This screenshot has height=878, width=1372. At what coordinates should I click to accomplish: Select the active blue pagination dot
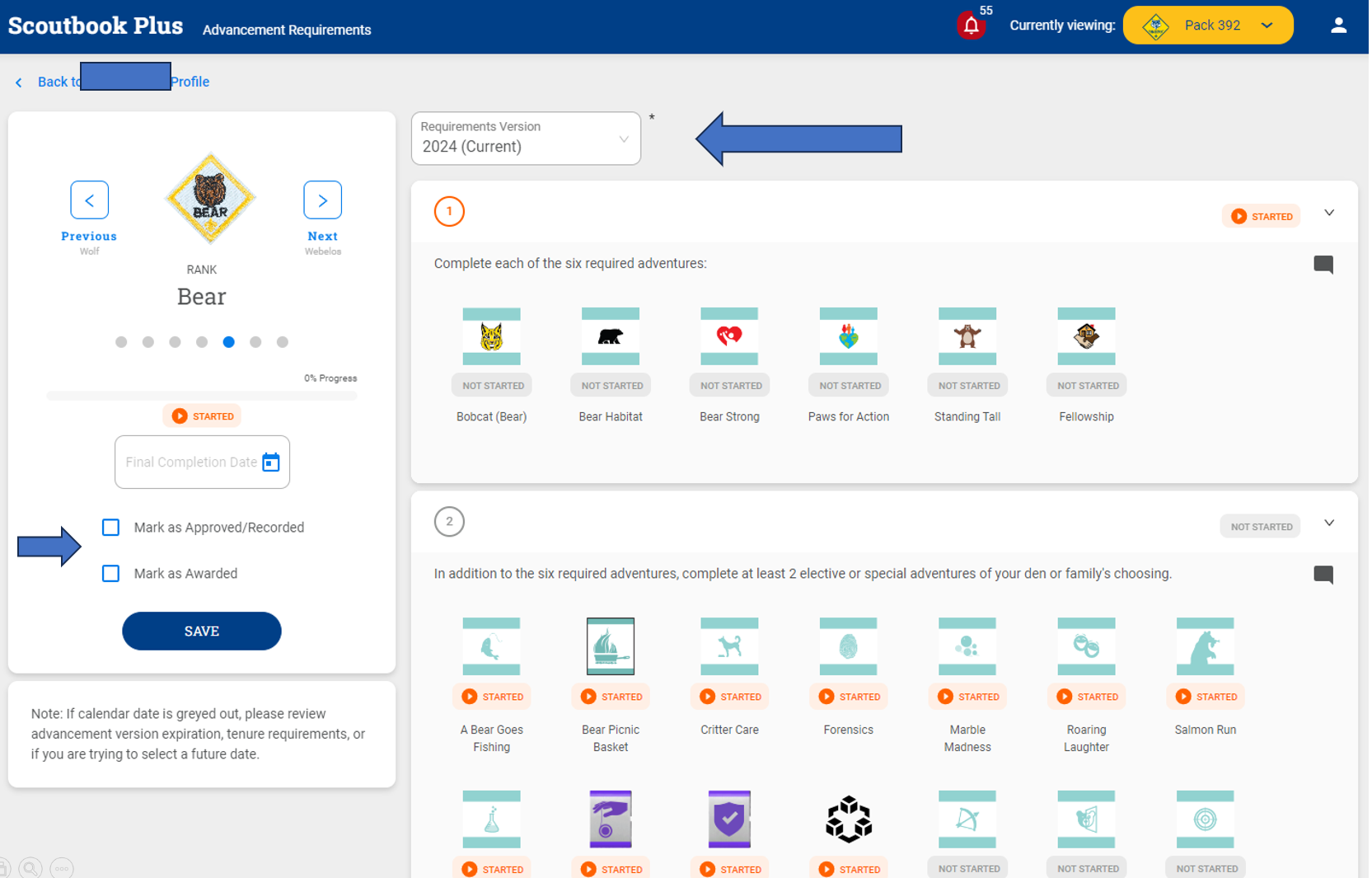point(229,342)
